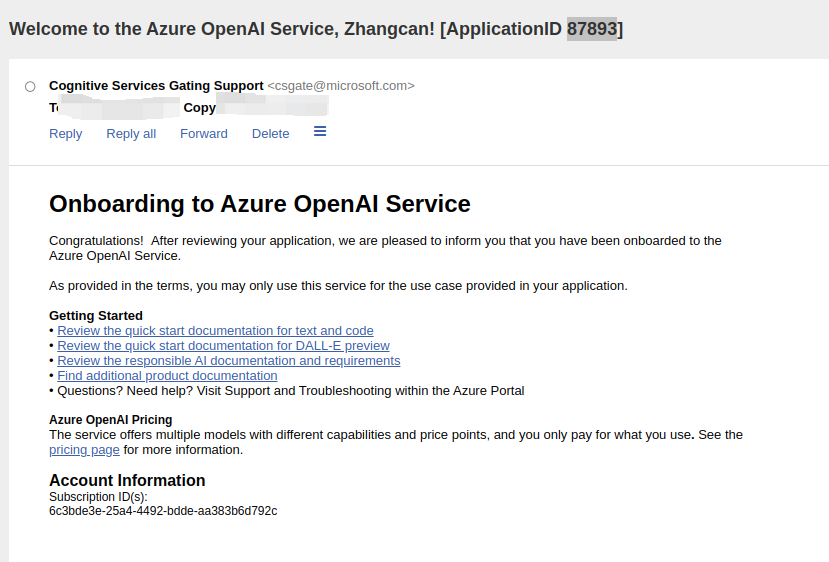Click the Subscription ID(s): label
This screenshot has height=562, width=829.
tap(98, 497)
